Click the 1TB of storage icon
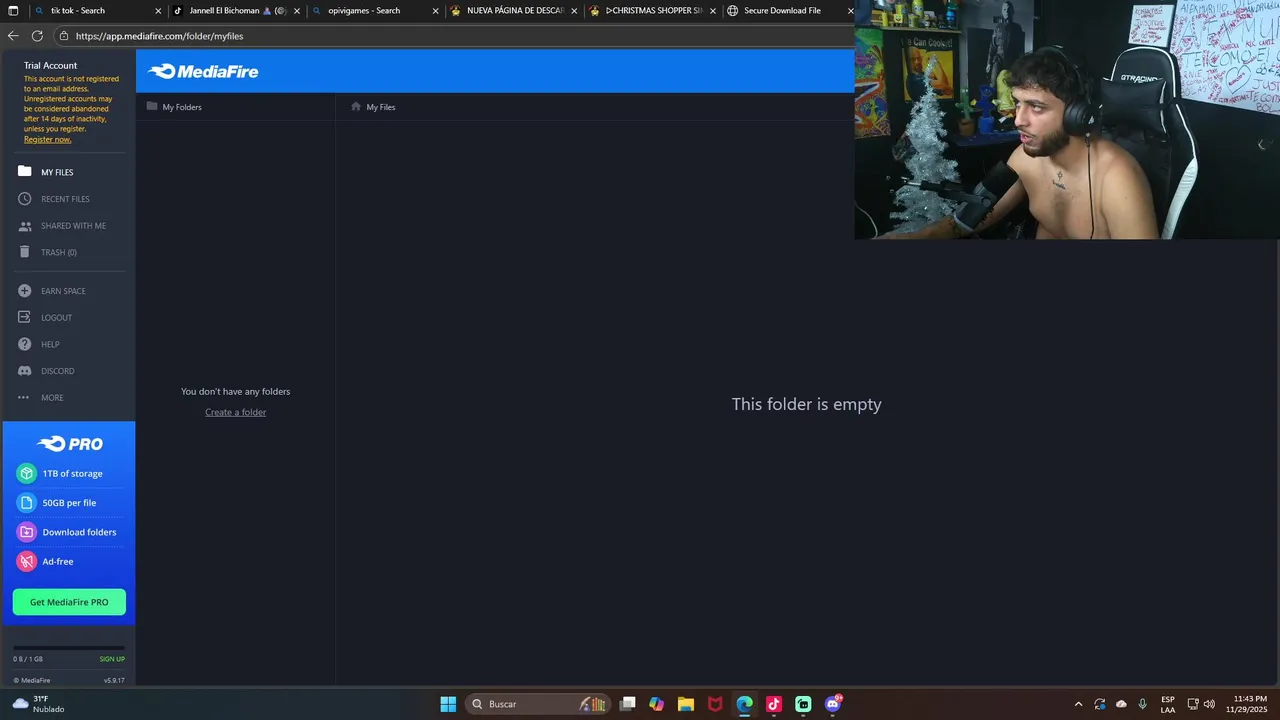The image size is (1280, 720). [x=26, y=474]
